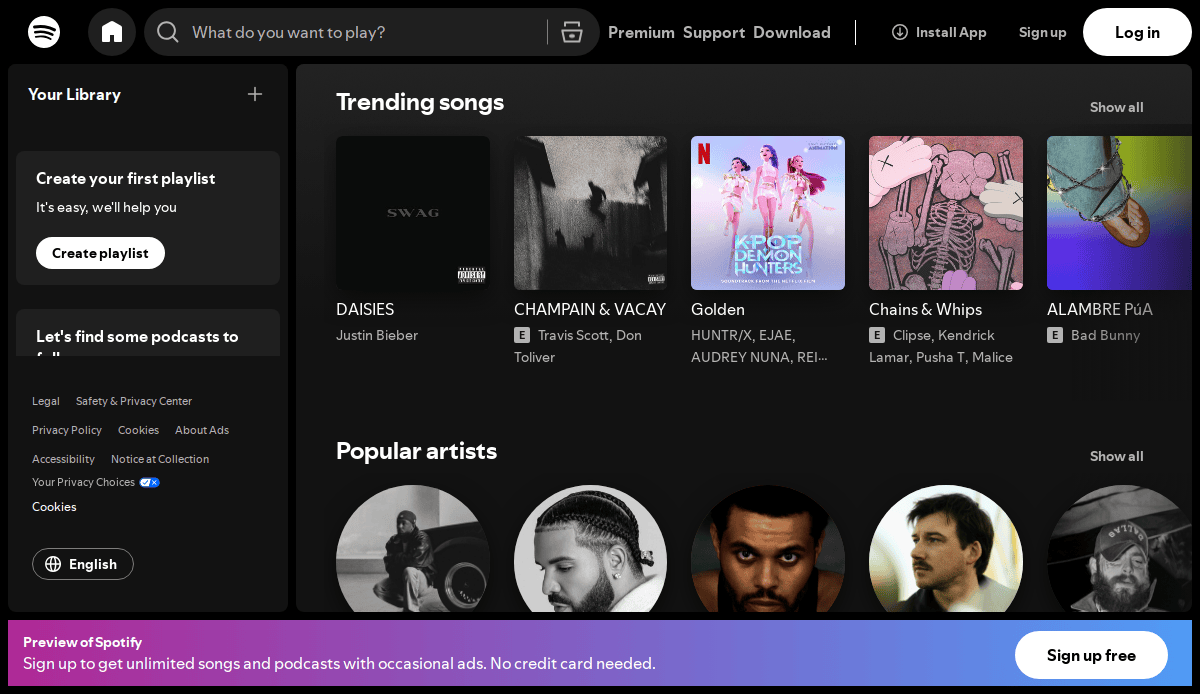The image size is (1200, 694).
Task: Click ALAMBRE PúA song title
Action: coord(1100,309)
